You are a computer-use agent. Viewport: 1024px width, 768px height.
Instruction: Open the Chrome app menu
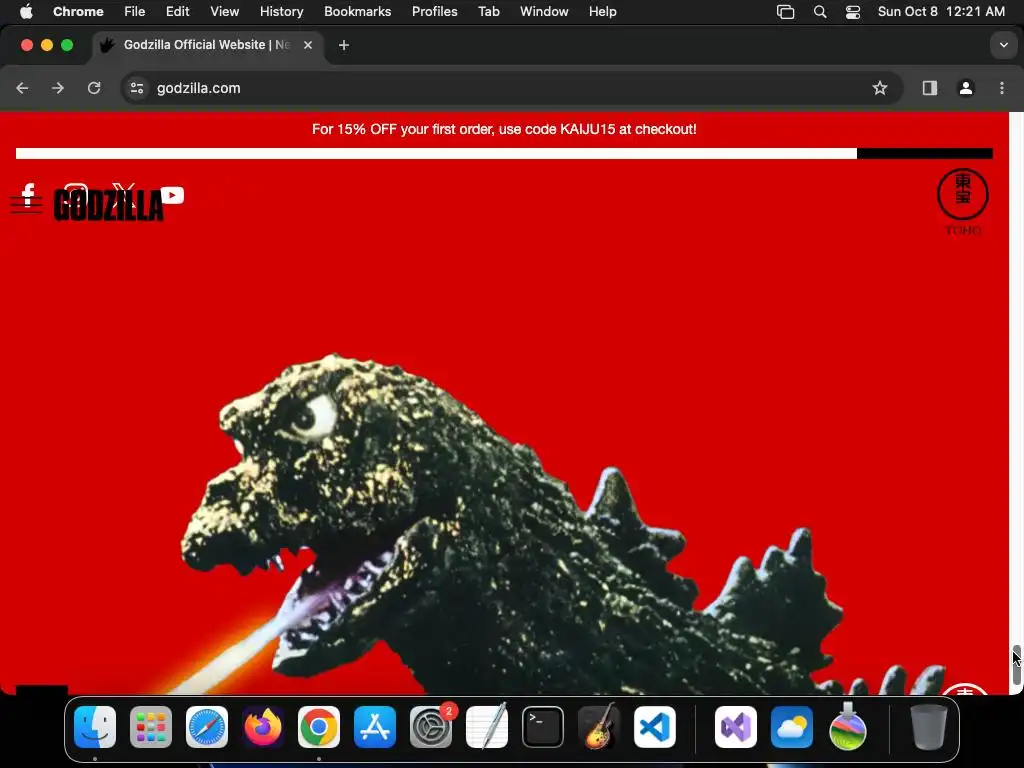[x=78, y=12]
